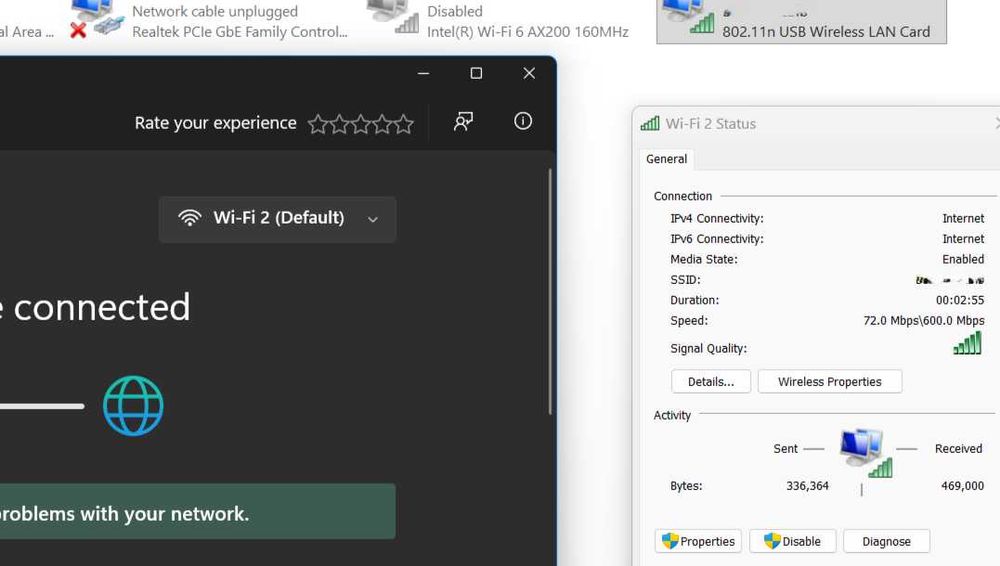Open connection Details... button

pyautogui.click(x=711, y=382)
